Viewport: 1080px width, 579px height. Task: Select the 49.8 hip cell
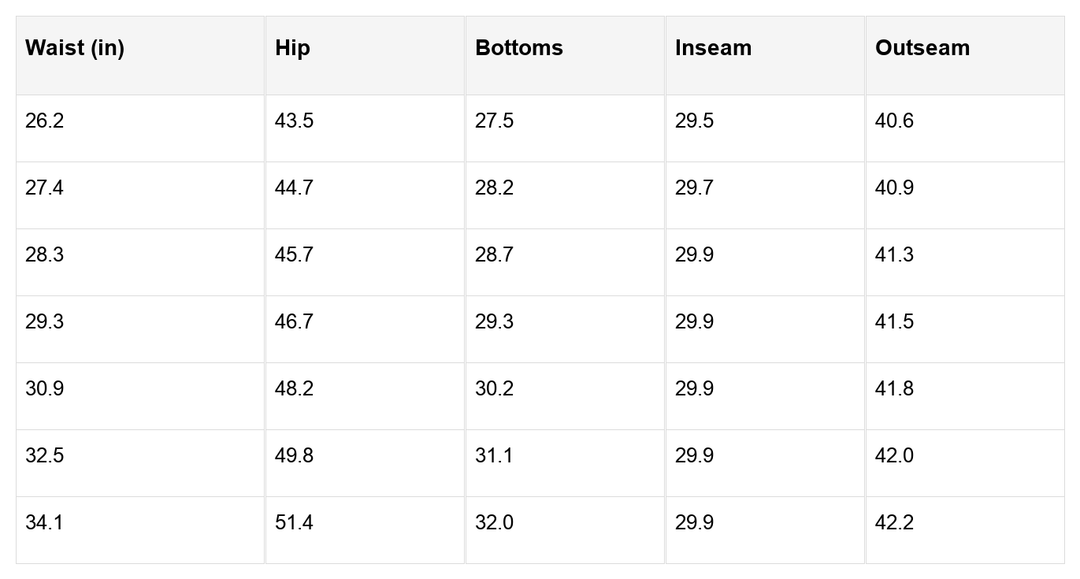pos(294,456)
